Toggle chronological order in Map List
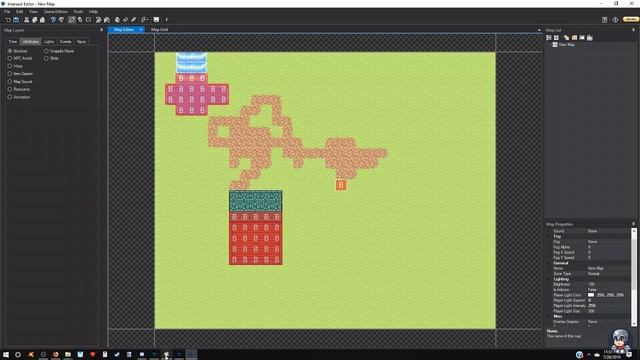This screenshot has width=640, height=360. (x=549, y=38)
